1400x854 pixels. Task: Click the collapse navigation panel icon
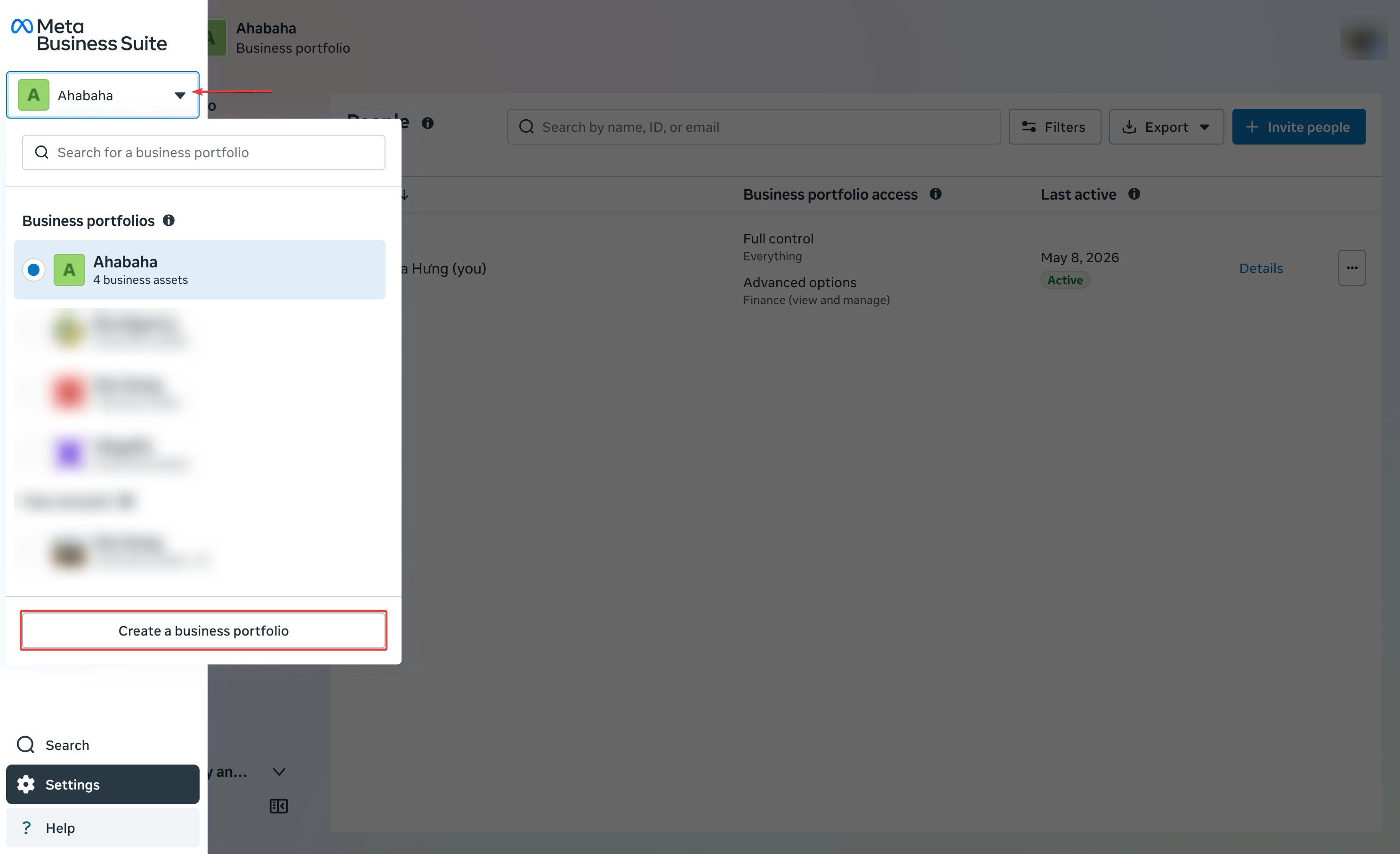click(278, 806)
